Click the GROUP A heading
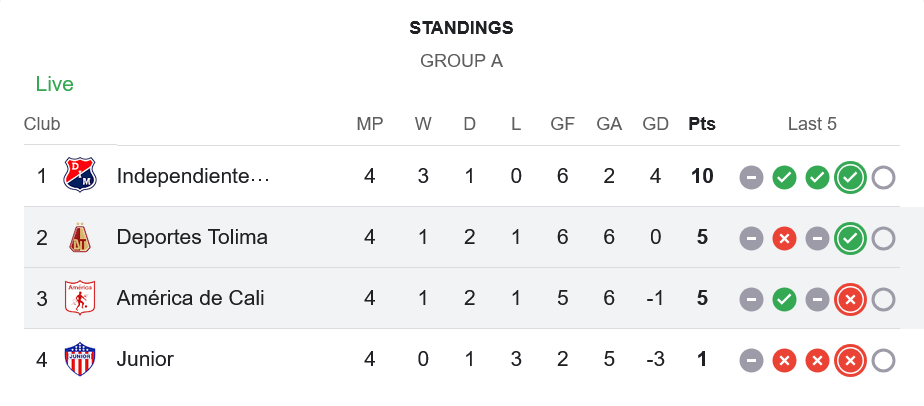 [x=461, y=60]
